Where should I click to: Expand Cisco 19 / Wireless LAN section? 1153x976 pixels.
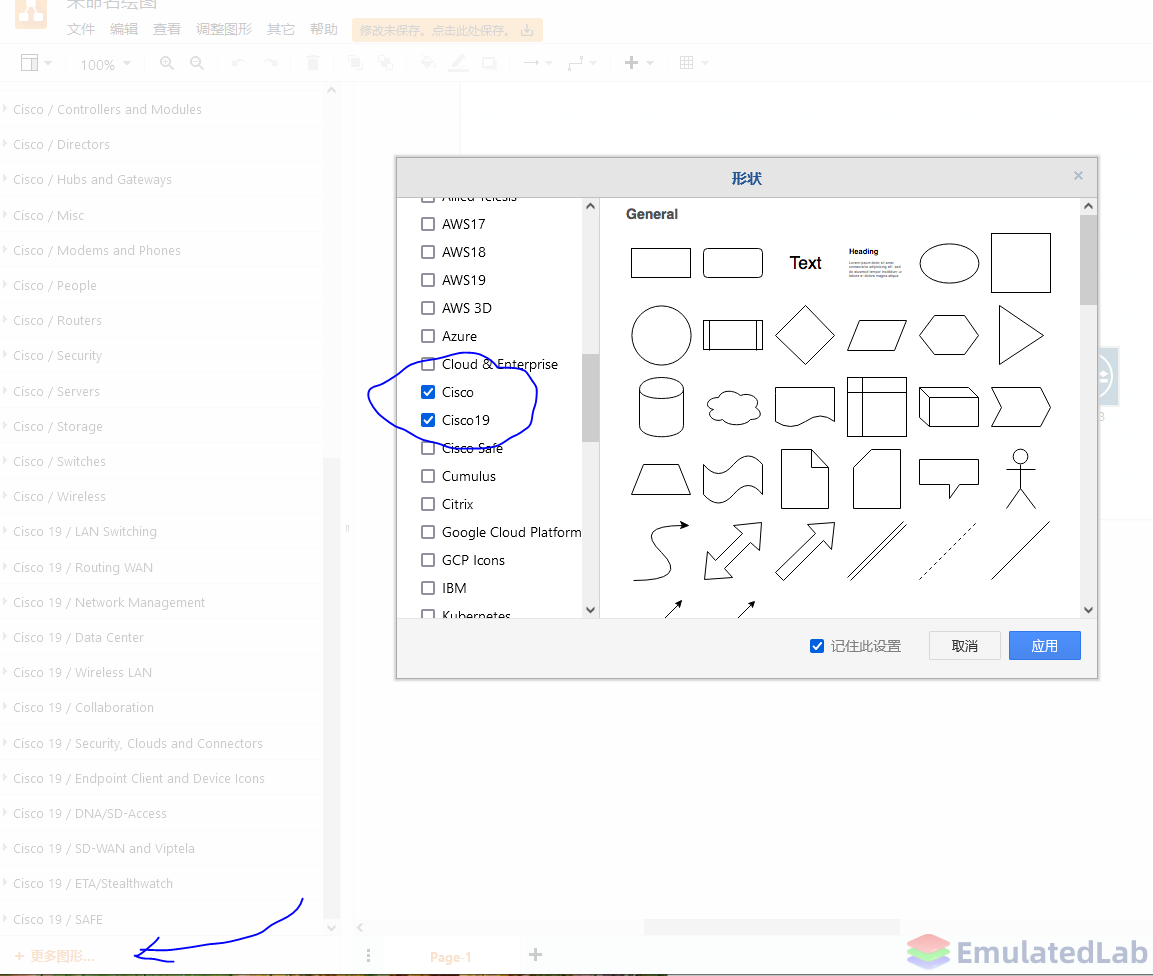[x=162, y=672]
